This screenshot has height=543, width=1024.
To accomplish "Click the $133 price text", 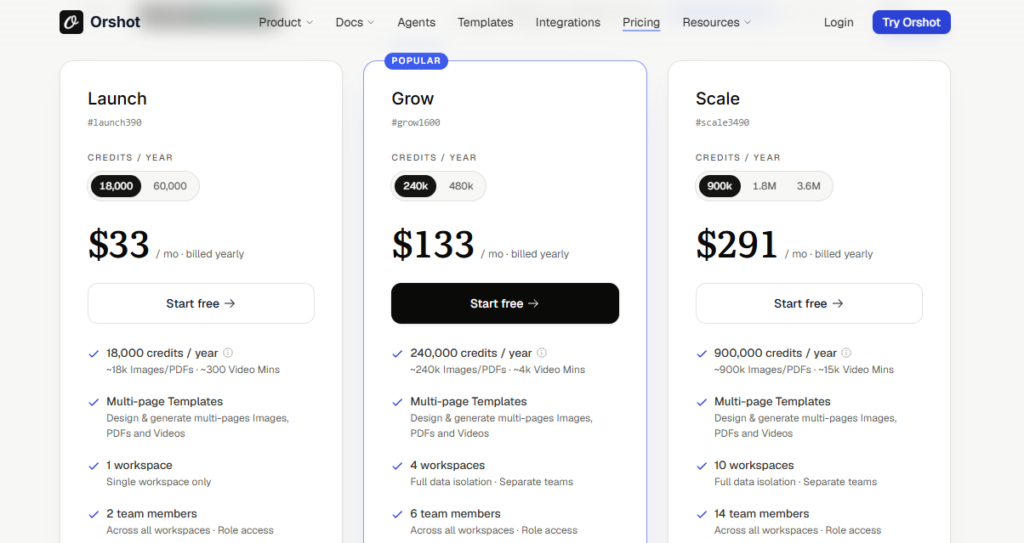I will [433, 244].
